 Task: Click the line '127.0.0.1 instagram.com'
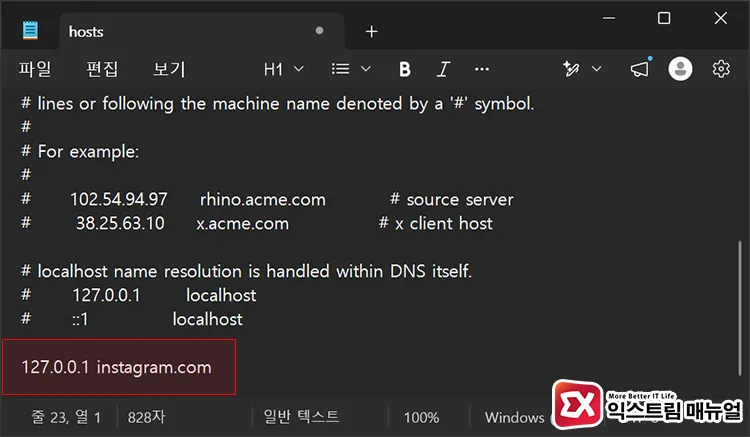(116, 367)
